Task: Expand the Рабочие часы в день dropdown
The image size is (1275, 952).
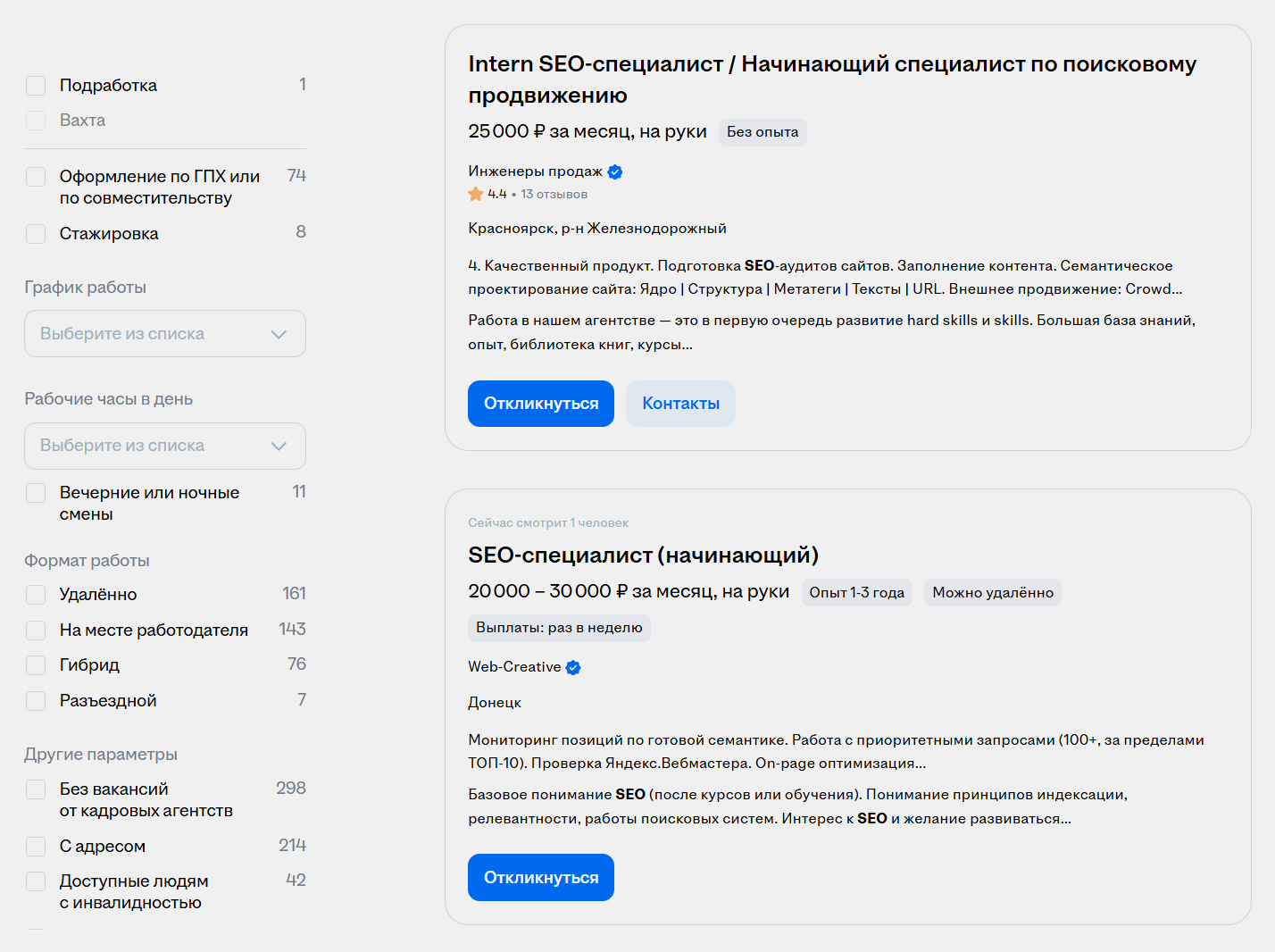Action: (165, 446)
